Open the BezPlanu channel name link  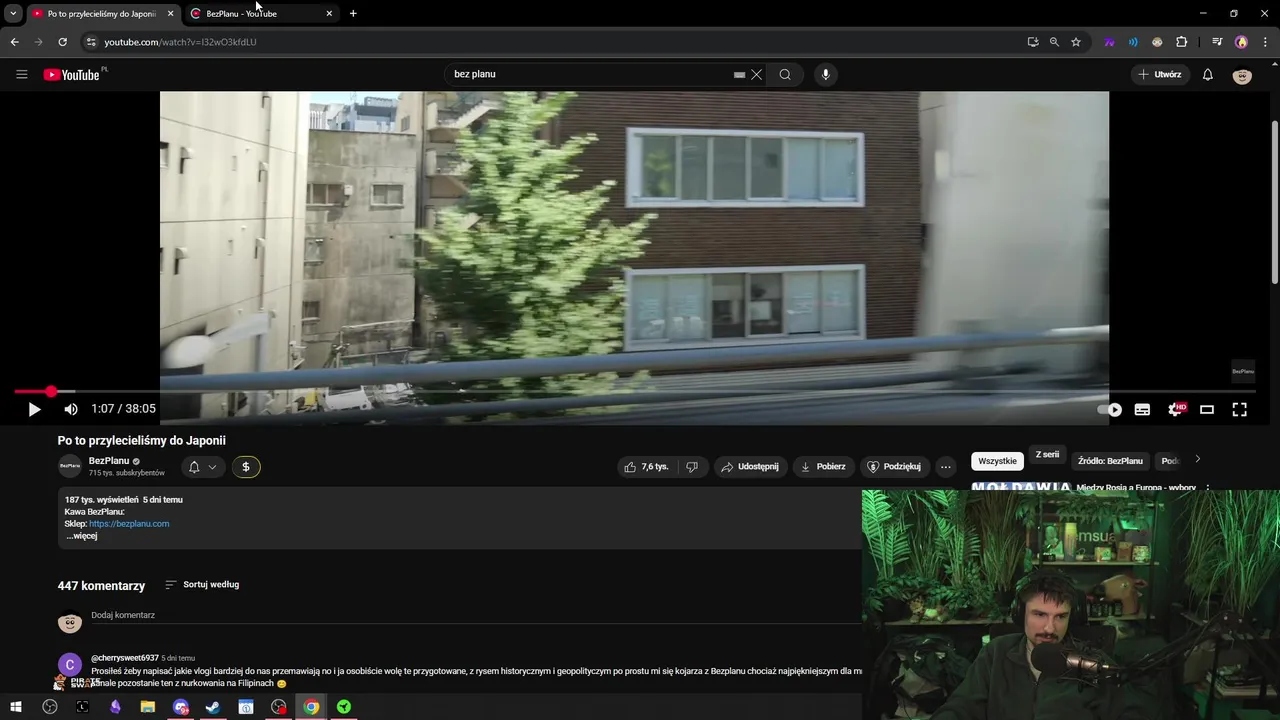pyautogui.click(x=109, y=461)
